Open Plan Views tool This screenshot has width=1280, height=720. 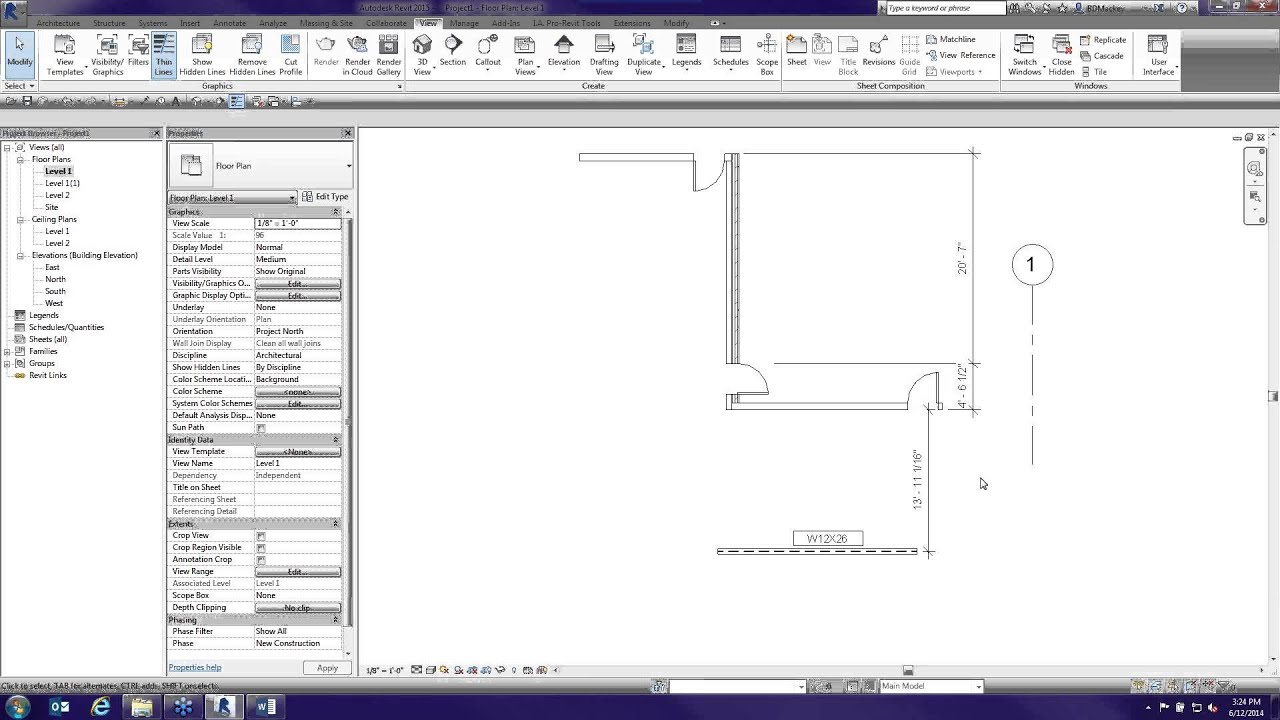point(525,54)
